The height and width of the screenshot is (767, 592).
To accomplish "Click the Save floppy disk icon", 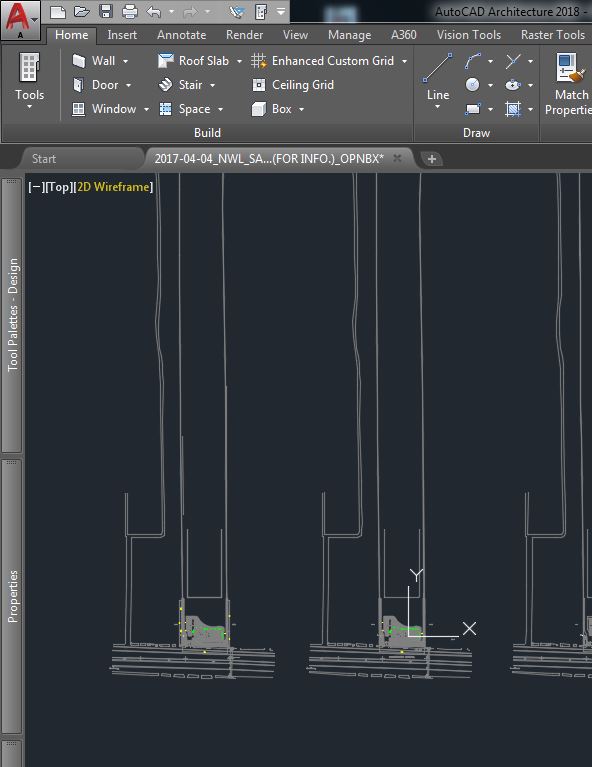I will pos(106,11).
